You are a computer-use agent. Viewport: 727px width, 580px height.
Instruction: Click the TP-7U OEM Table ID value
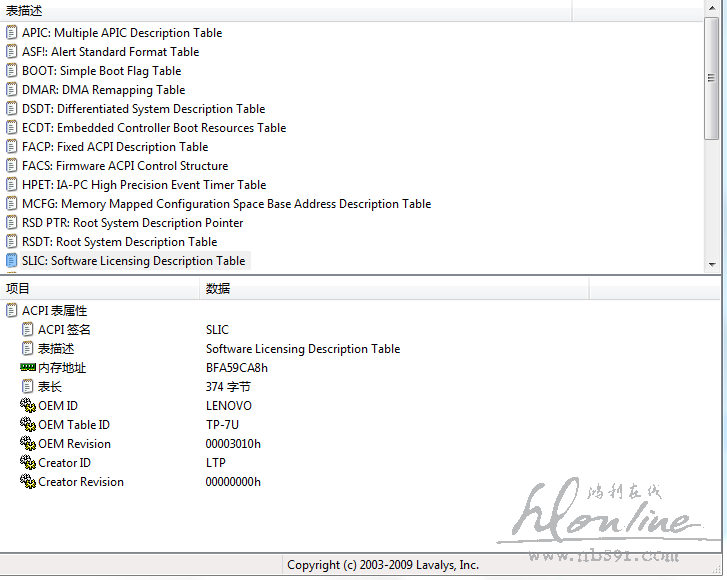[223, 425]
